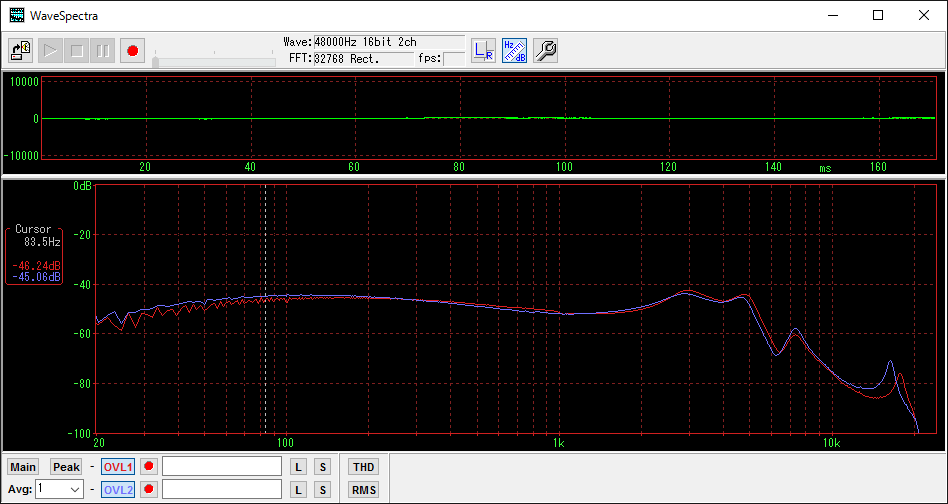
Task: Toggle the RMS measurement button
Action: pyautogui.click(x=363, y=489)
